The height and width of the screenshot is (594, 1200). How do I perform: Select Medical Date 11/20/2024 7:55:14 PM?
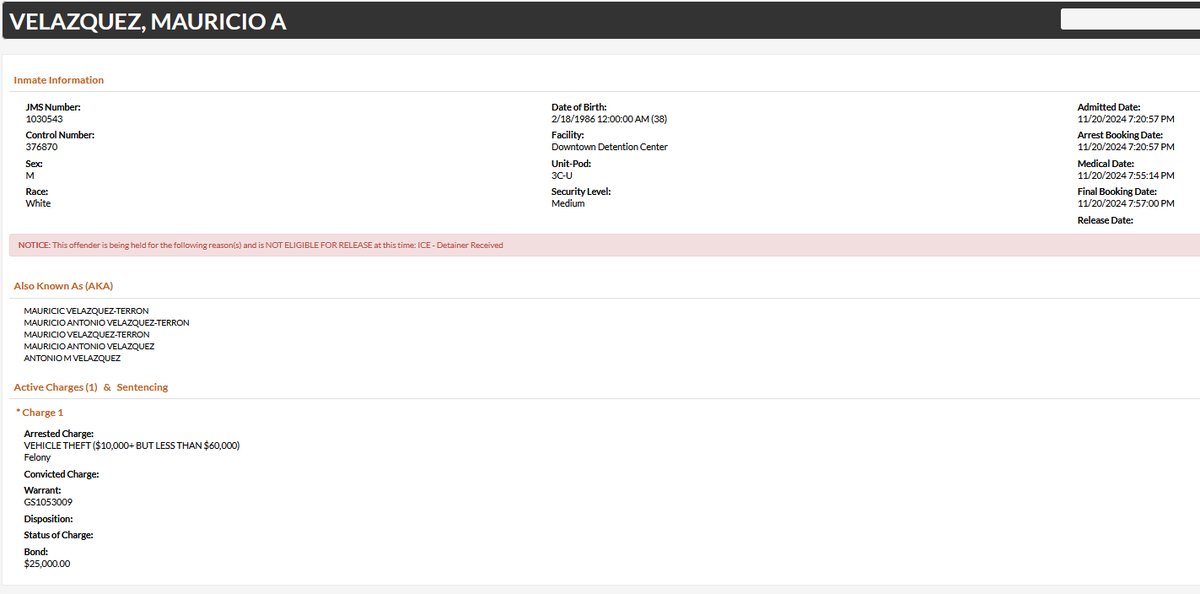tap(1125, 175)
